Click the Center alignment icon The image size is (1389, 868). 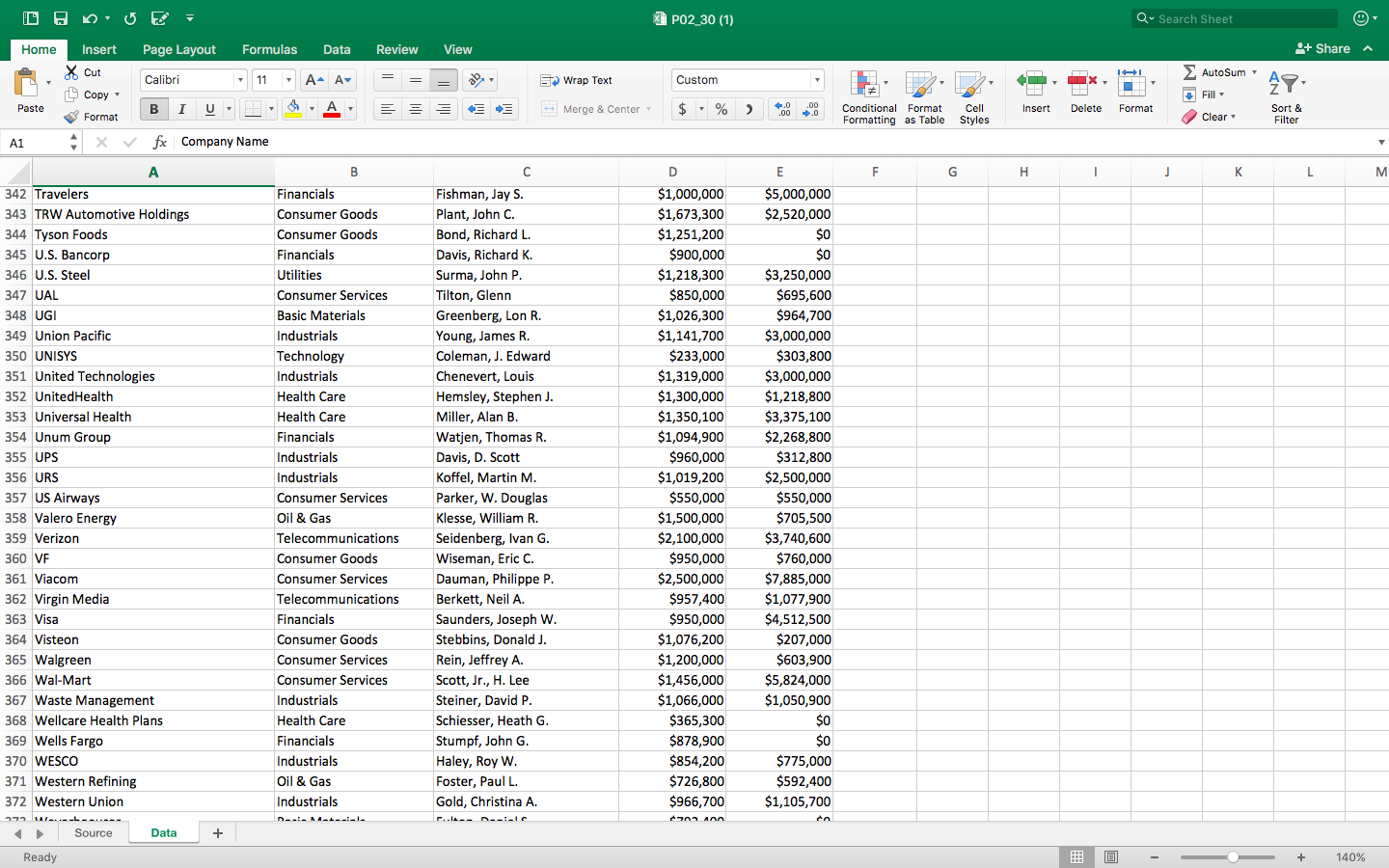point(416,109)
